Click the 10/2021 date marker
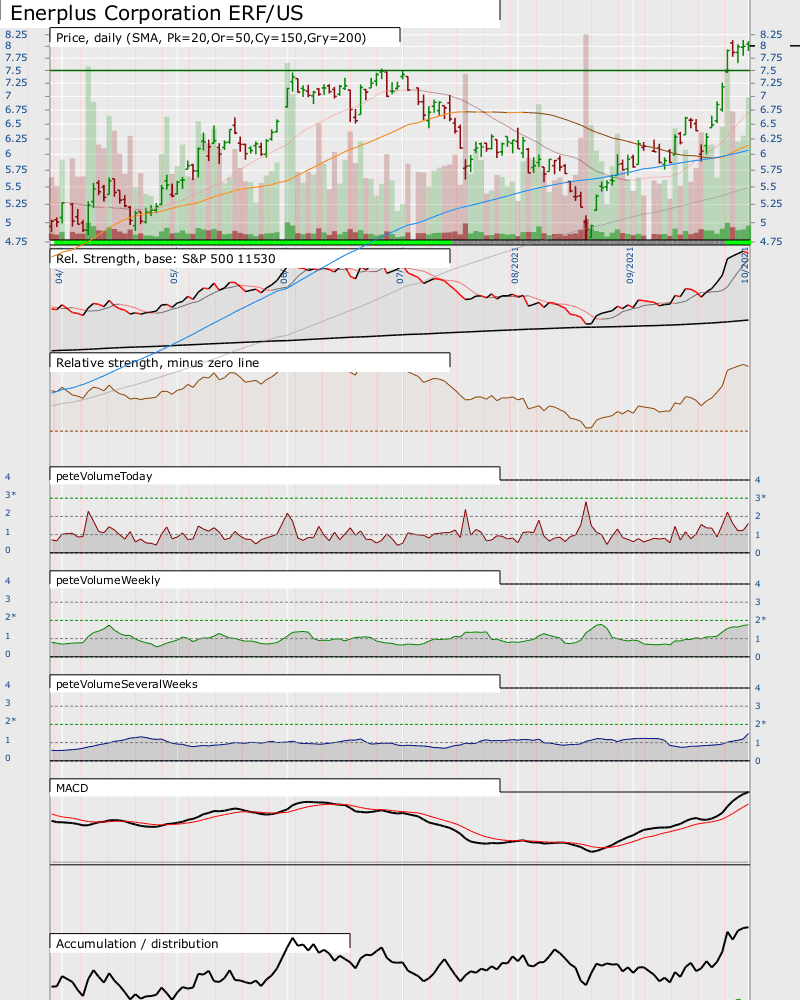 (744, 267)
